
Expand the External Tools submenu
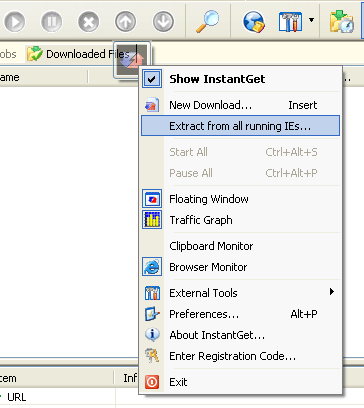click(x=240, y=293)
